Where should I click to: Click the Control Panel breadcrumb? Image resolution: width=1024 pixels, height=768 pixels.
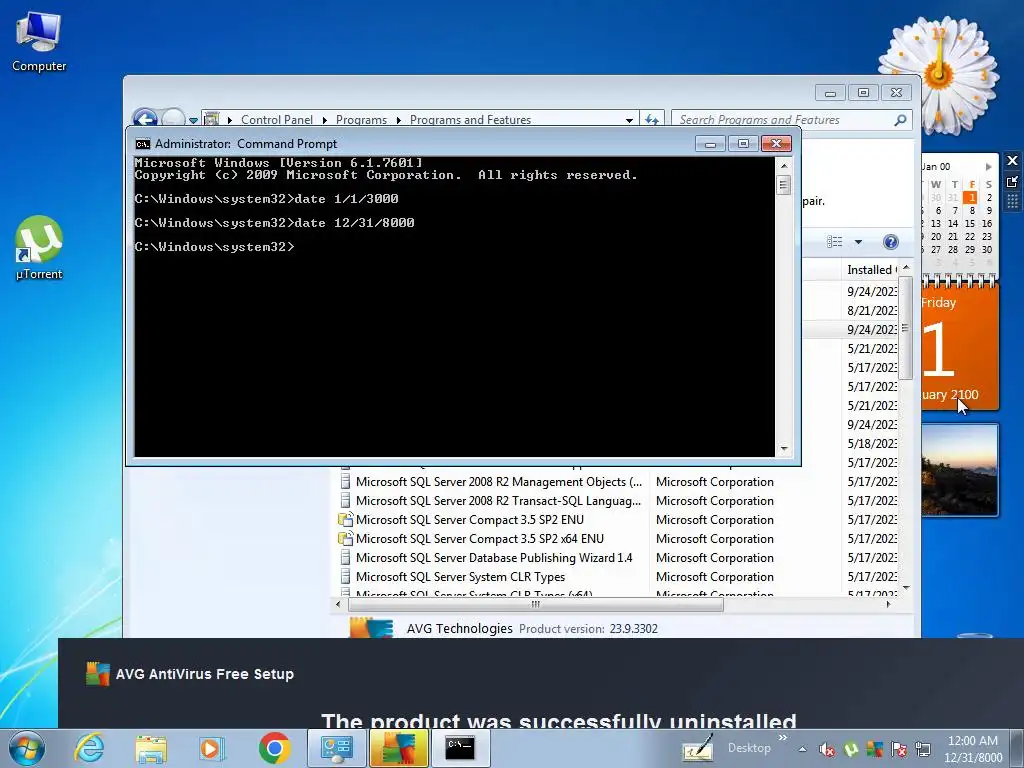[277, 120]
